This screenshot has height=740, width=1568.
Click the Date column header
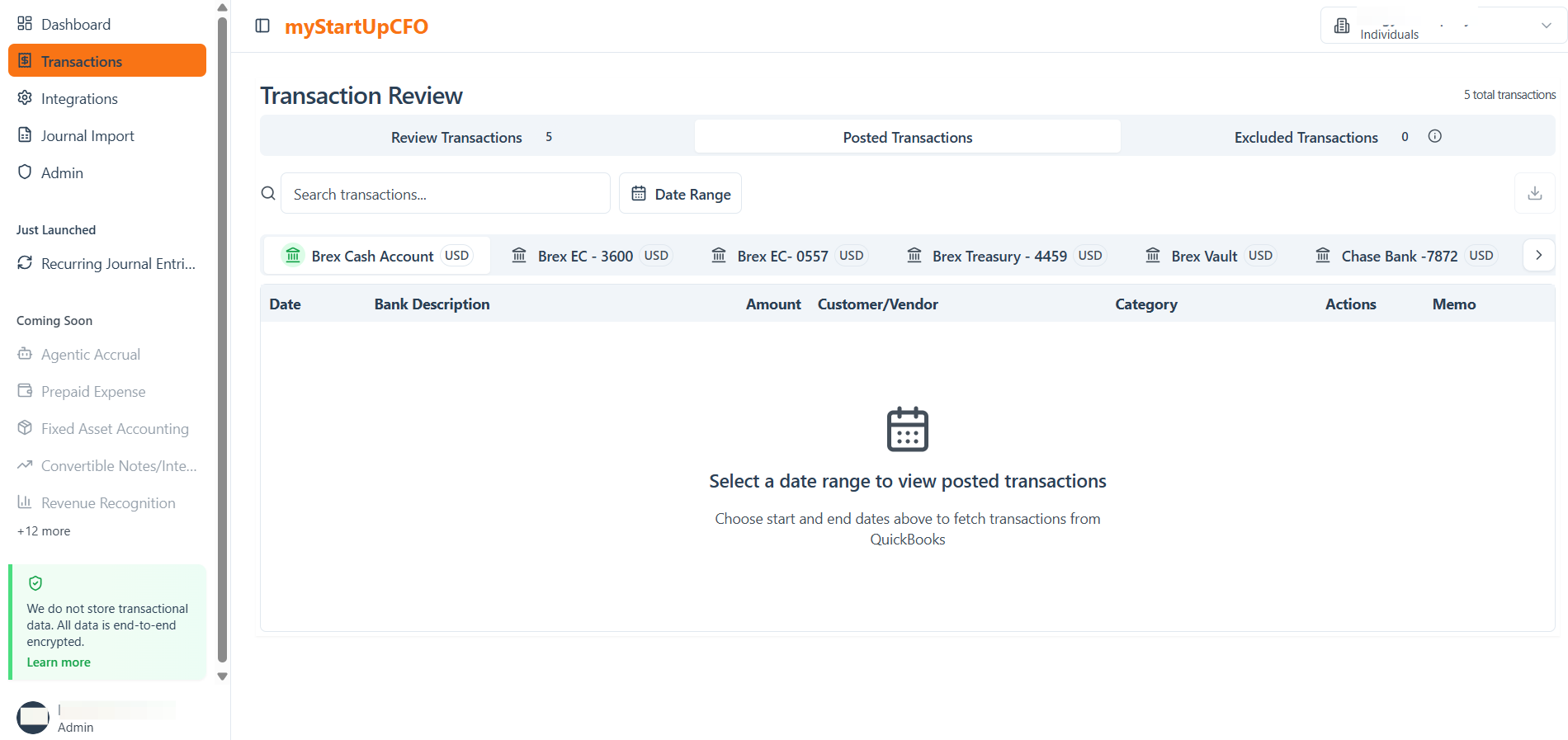coord(285,304)
